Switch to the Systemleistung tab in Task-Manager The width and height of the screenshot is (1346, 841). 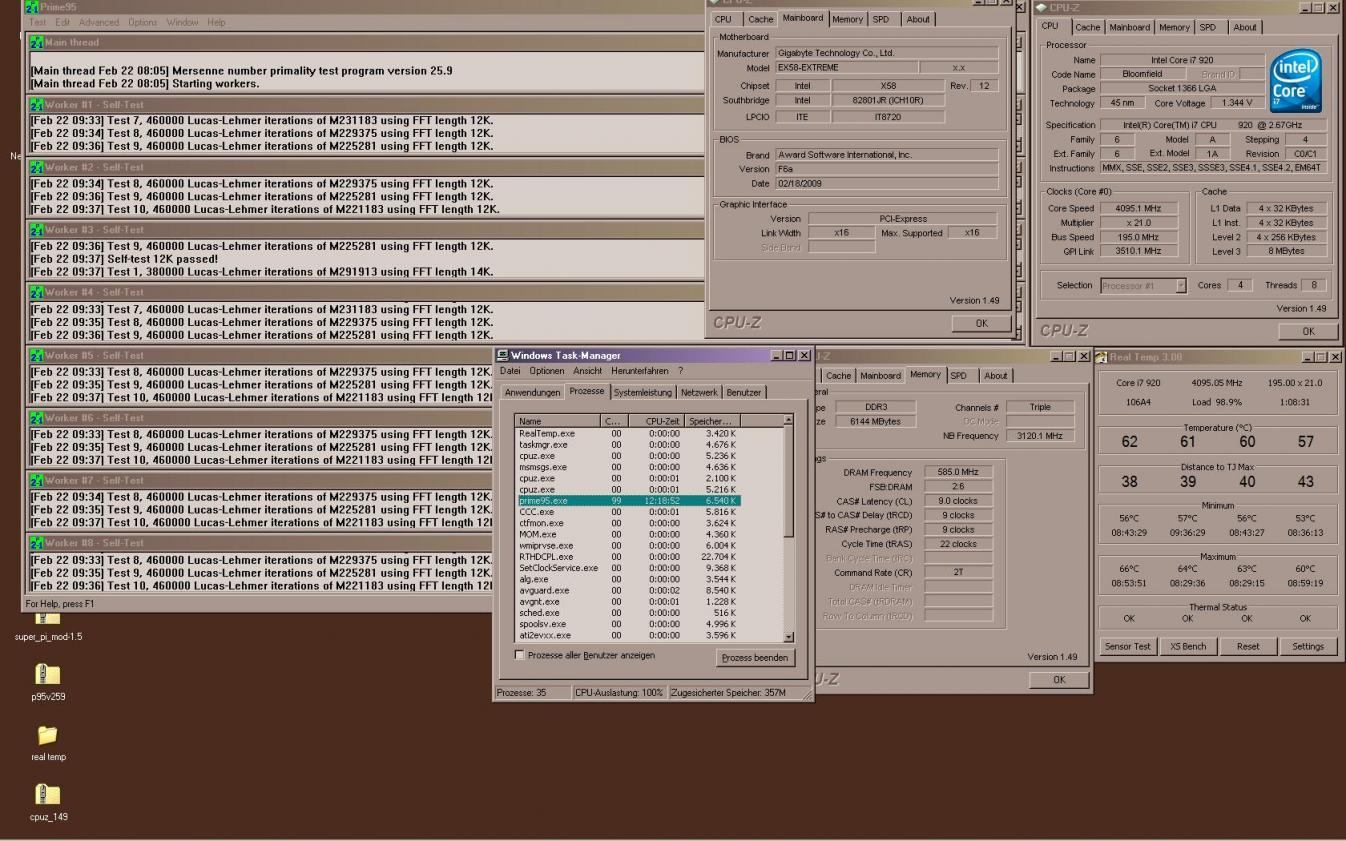coord(643,392)
